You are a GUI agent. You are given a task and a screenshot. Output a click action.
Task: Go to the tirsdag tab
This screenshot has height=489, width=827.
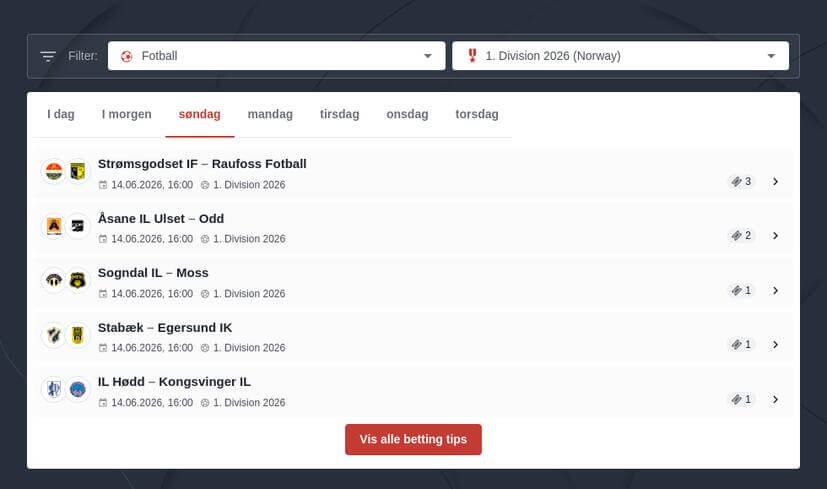340,114
